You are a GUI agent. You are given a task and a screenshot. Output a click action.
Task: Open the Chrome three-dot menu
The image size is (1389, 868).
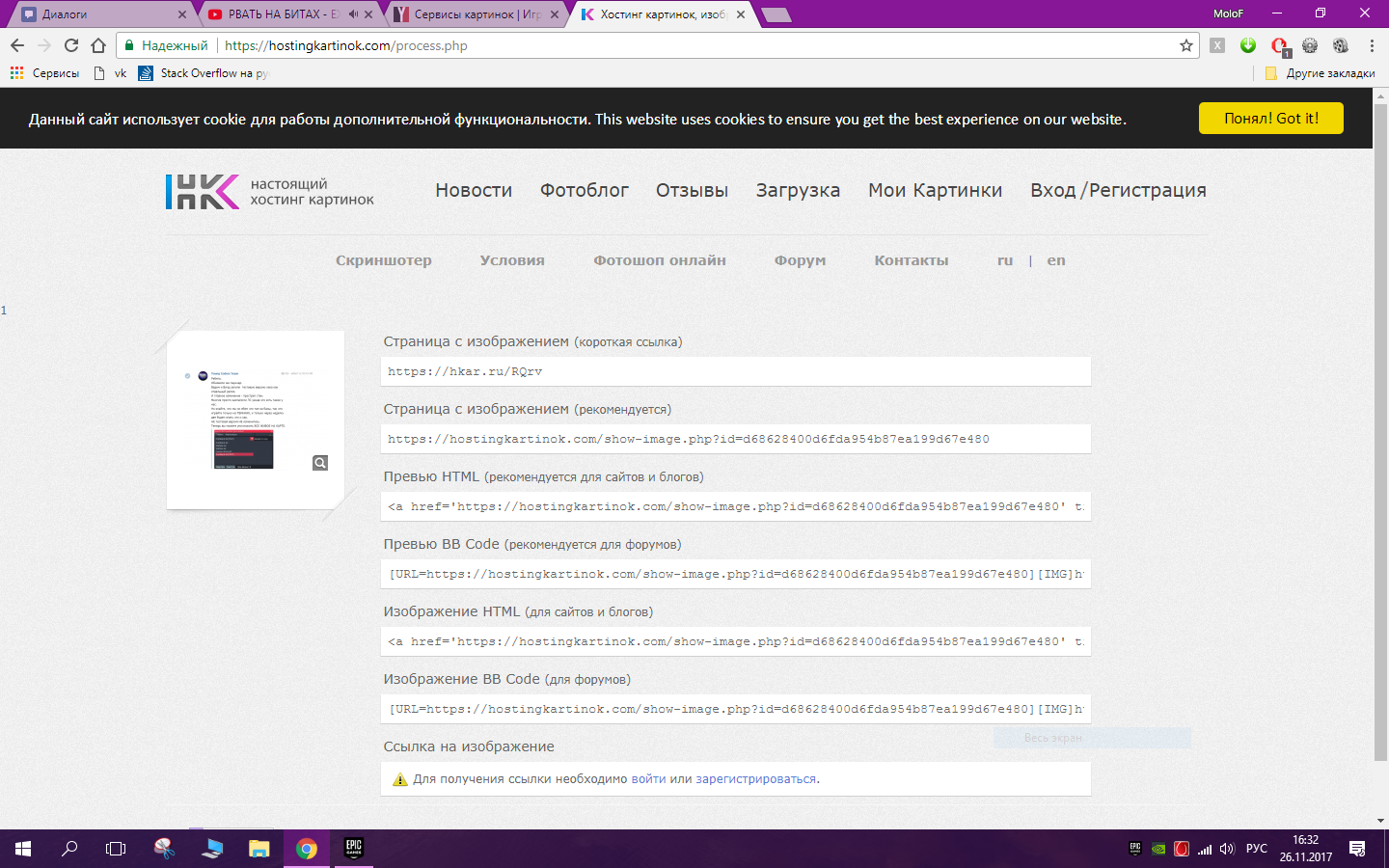click(x=1371, y=44)
